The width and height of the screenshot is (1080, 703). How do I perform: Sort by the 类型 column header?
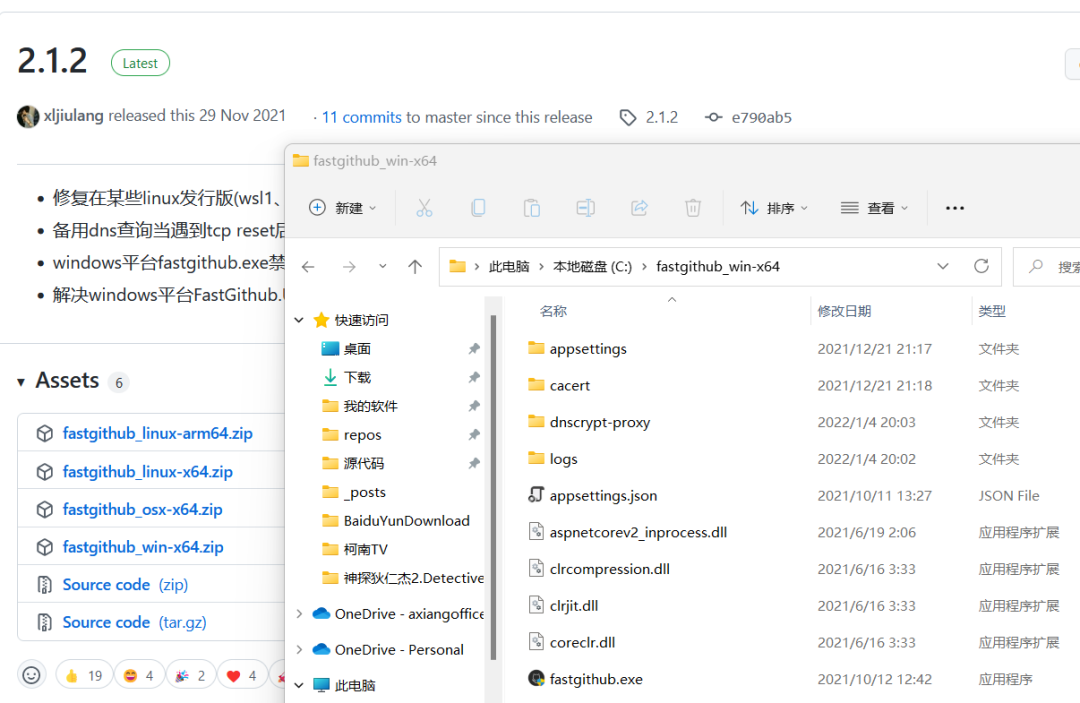coord(992,311)
